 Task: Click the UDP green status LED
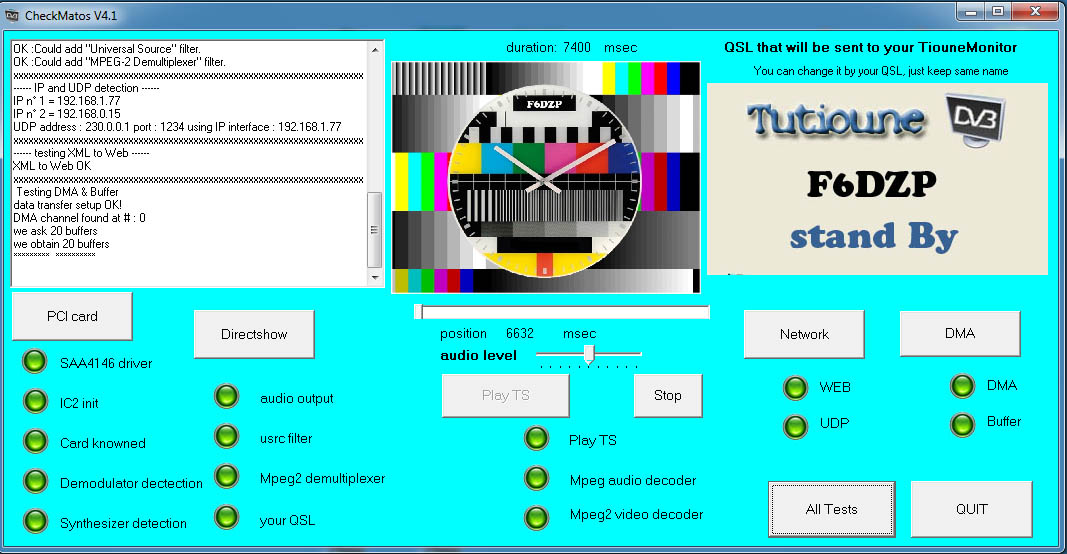795,427
